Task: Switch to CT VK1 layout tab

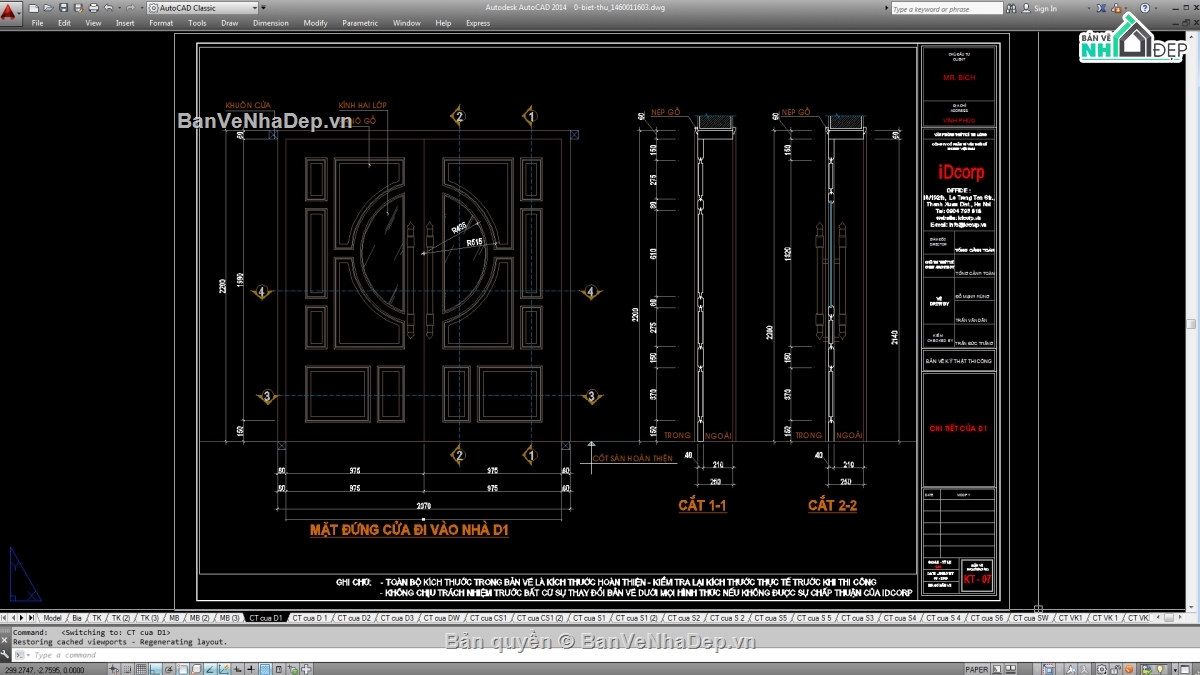Action: pyautogui.click(x=1069, y=618)
